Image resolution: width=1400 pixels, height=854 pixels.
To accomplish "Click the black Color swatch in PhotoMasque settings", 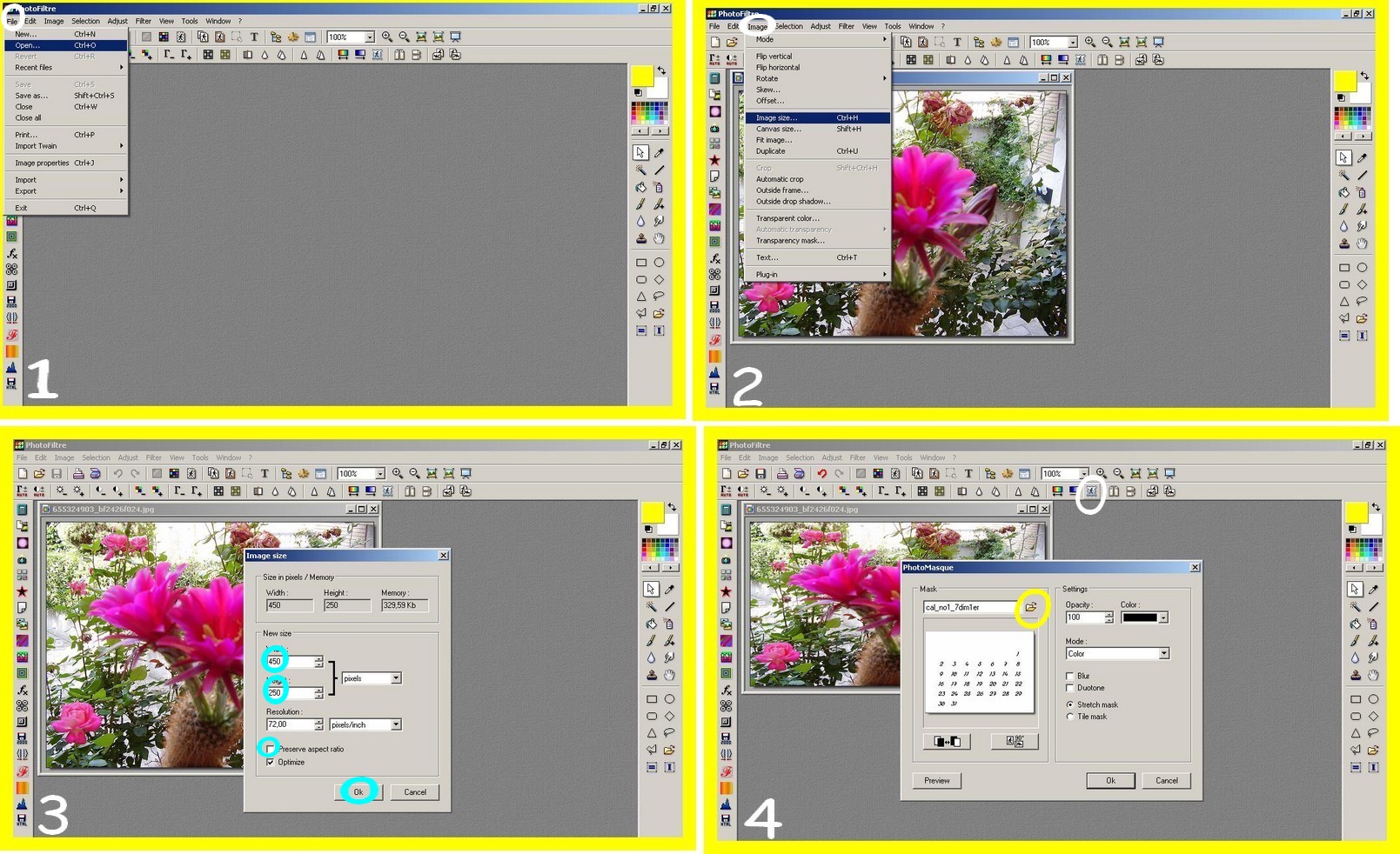I will pyautogui.click(x=1140, y=617).
